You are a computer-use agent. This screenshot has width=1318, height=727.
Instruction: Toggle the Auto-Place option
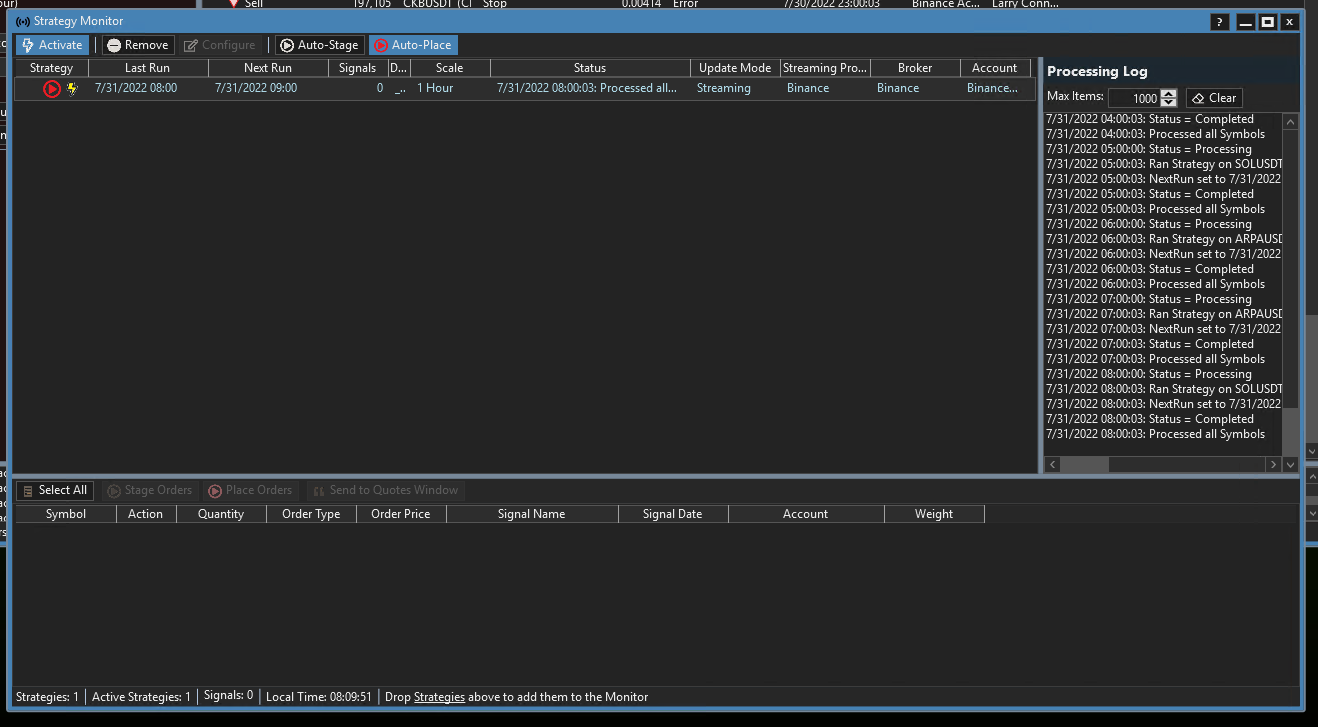click(413, 45)
